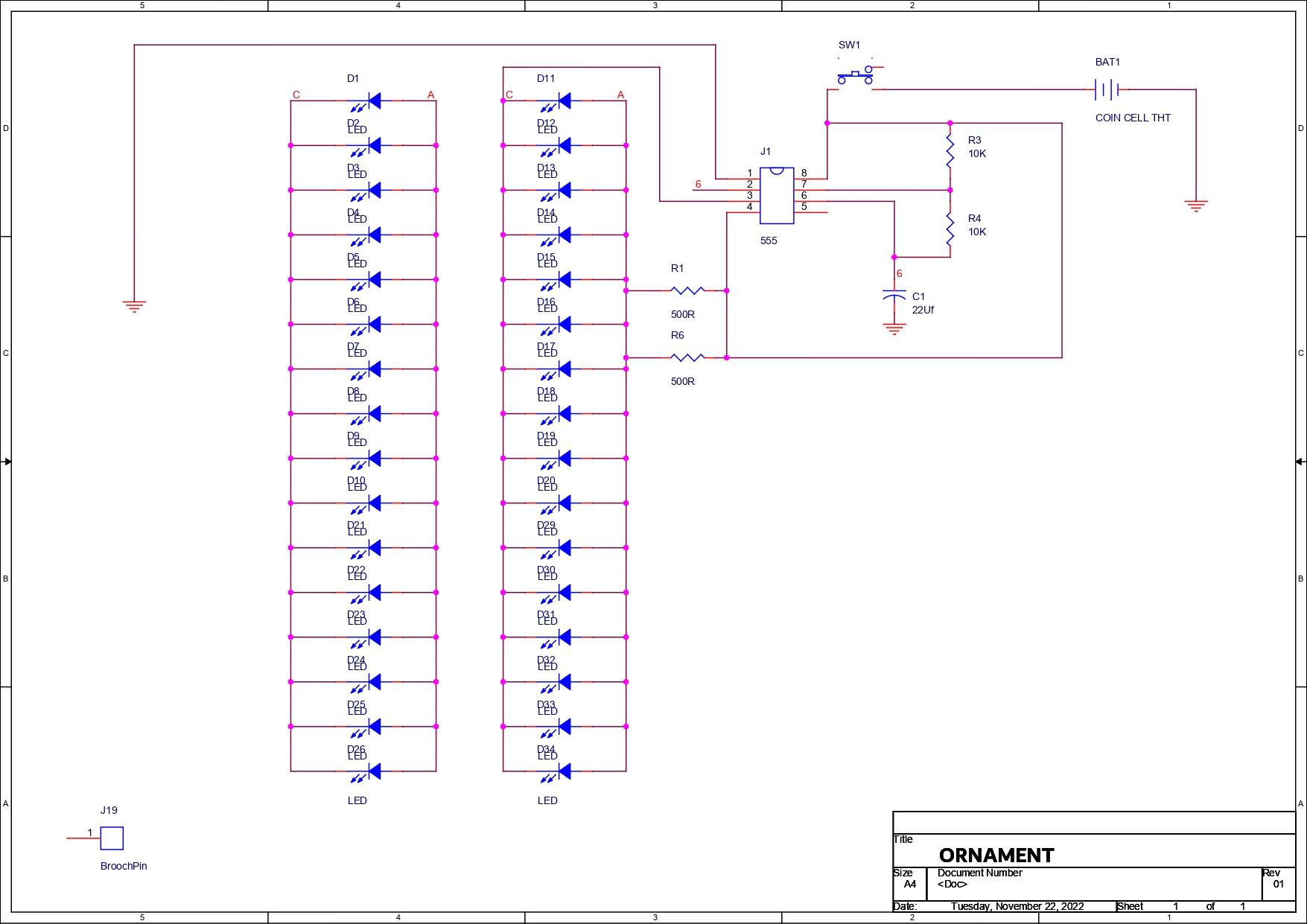This screenshot has width=1307, height=924.
Task: Select the 10K value beside R3
Action: click(x=977, y=153)
